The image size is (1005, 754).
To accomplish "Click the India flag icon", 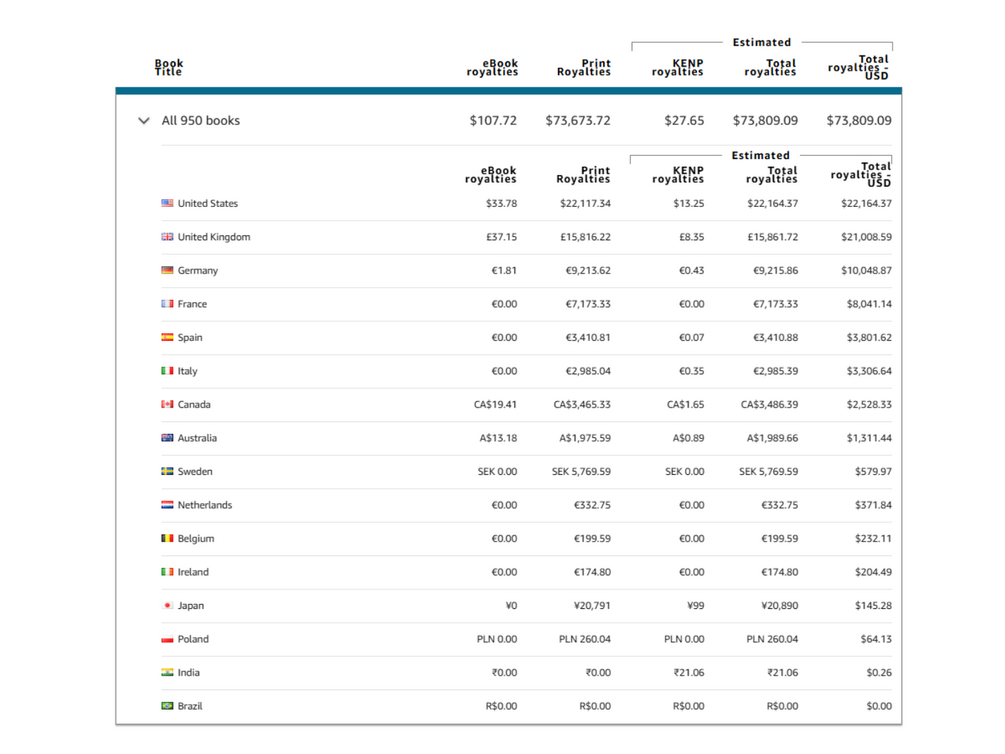I will [x=167, y=672].
